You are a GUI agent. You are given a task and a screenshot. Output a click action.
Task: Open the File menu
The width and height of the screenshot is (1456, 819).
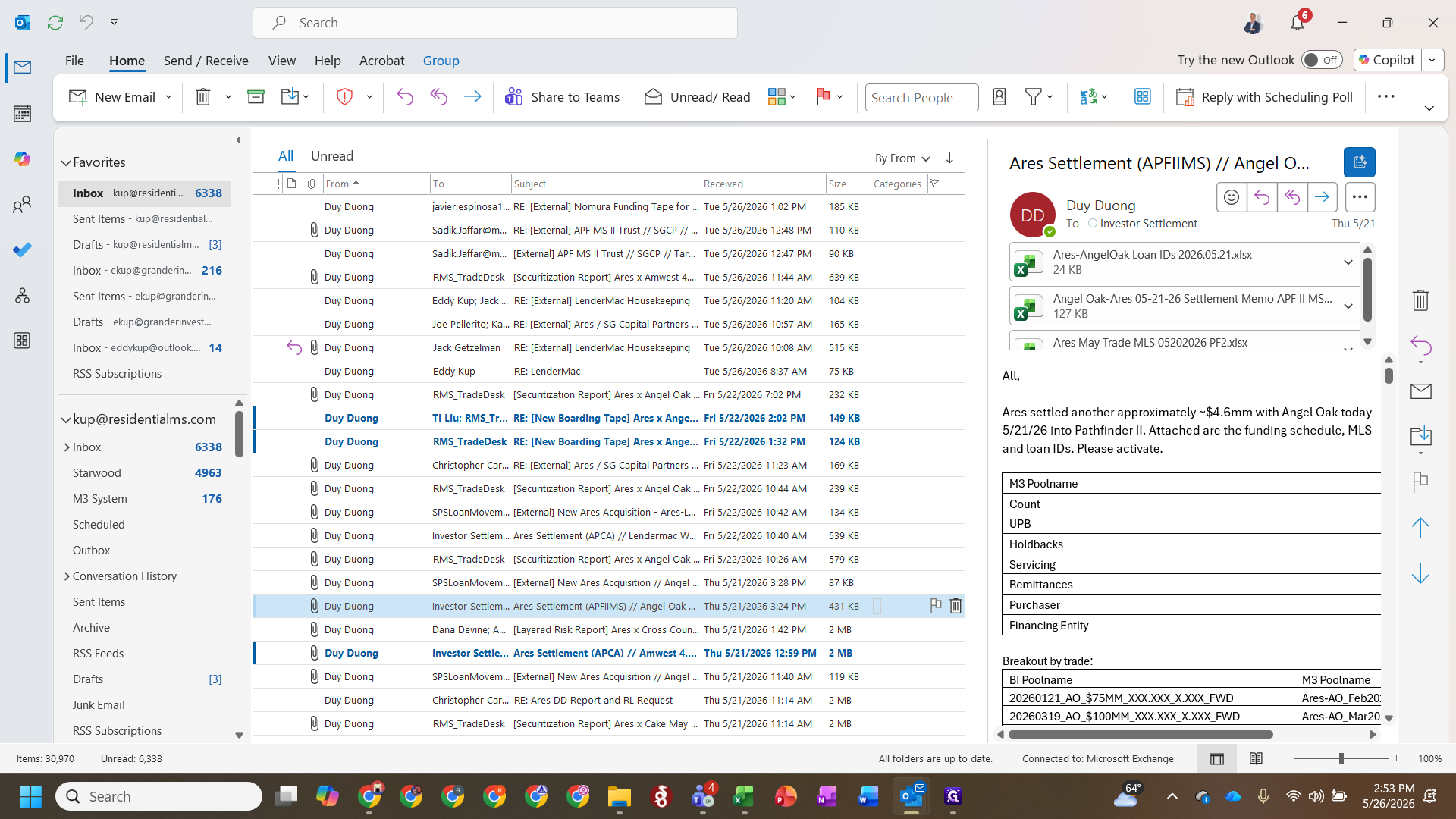pos(74,60)
